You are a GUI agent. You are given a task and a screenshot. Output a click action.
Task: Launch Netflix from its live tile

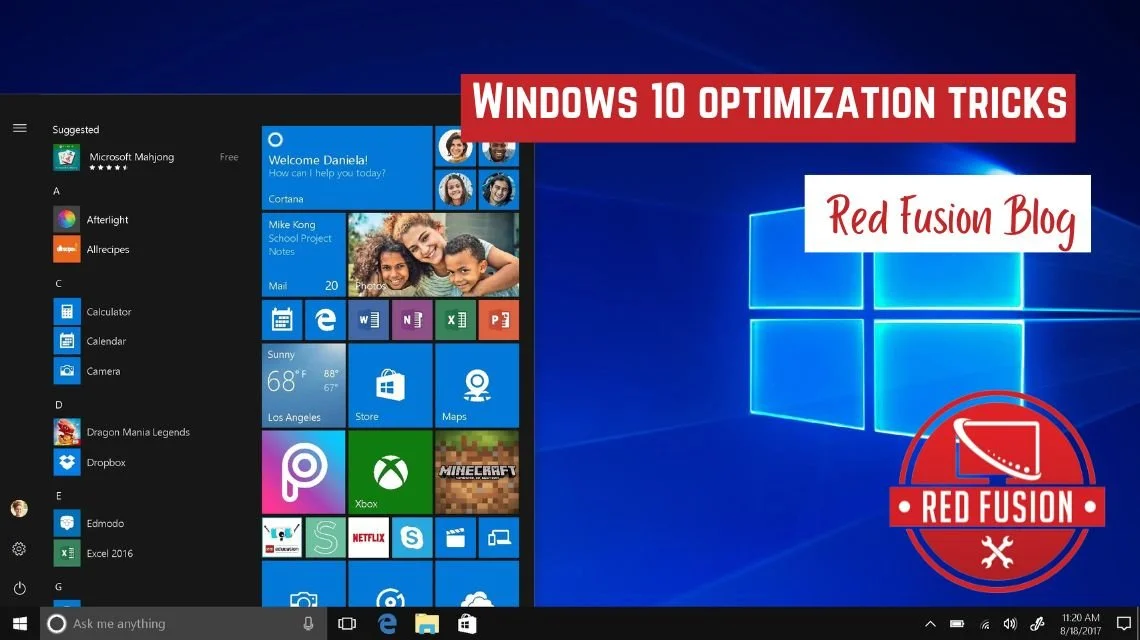[x=368, y=537]
